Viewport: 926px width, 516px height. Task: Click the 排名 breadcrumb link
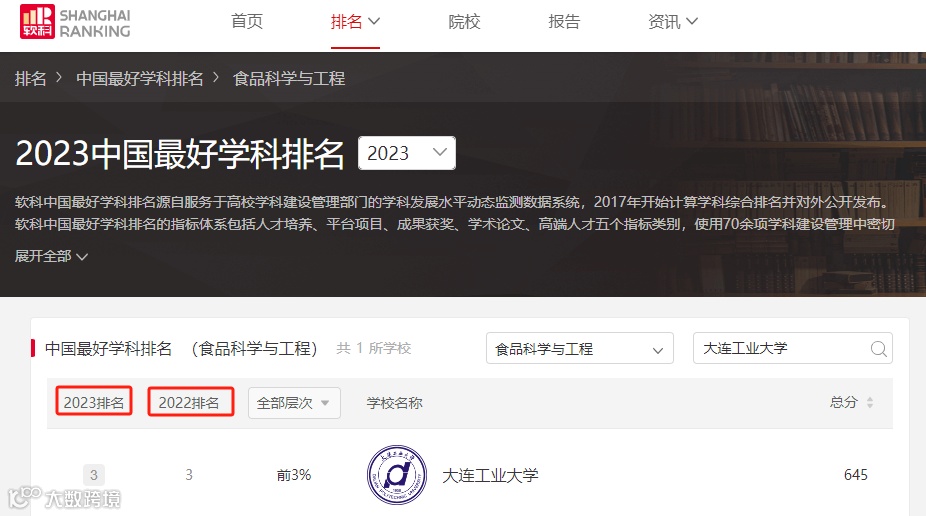31,79
